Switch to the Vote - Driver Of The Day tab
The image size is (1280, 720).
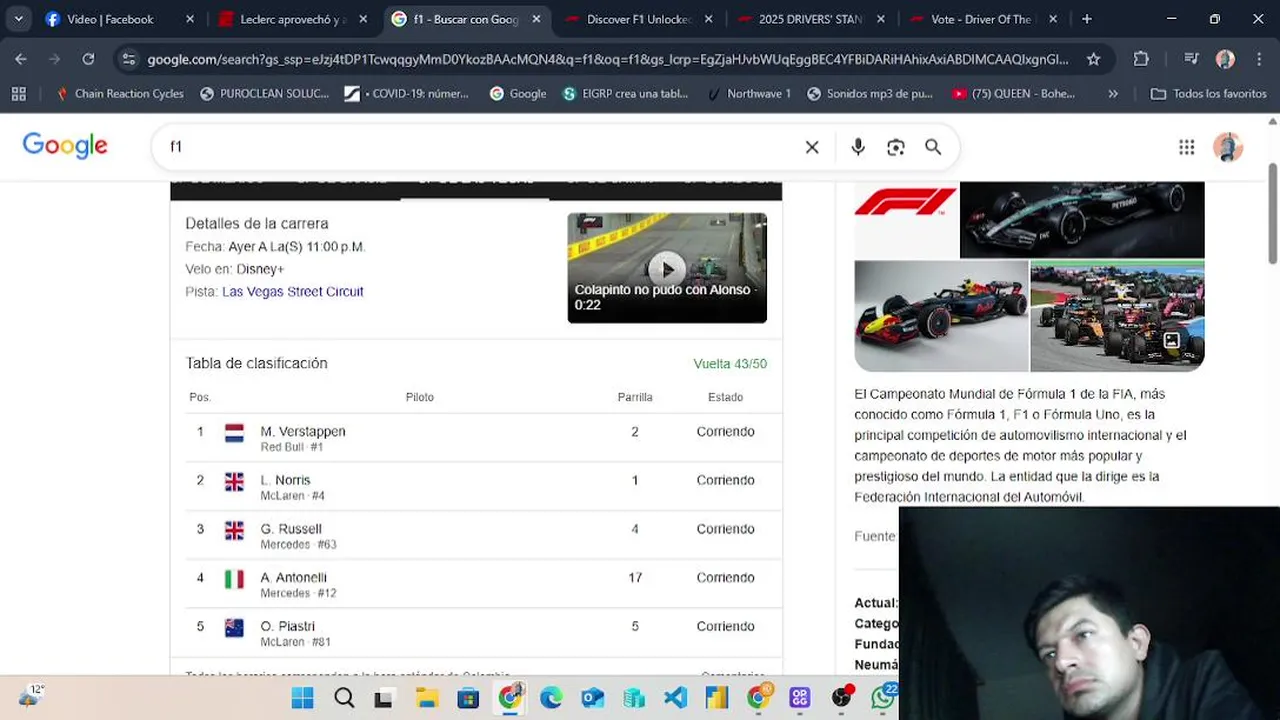tap(981, 19)
